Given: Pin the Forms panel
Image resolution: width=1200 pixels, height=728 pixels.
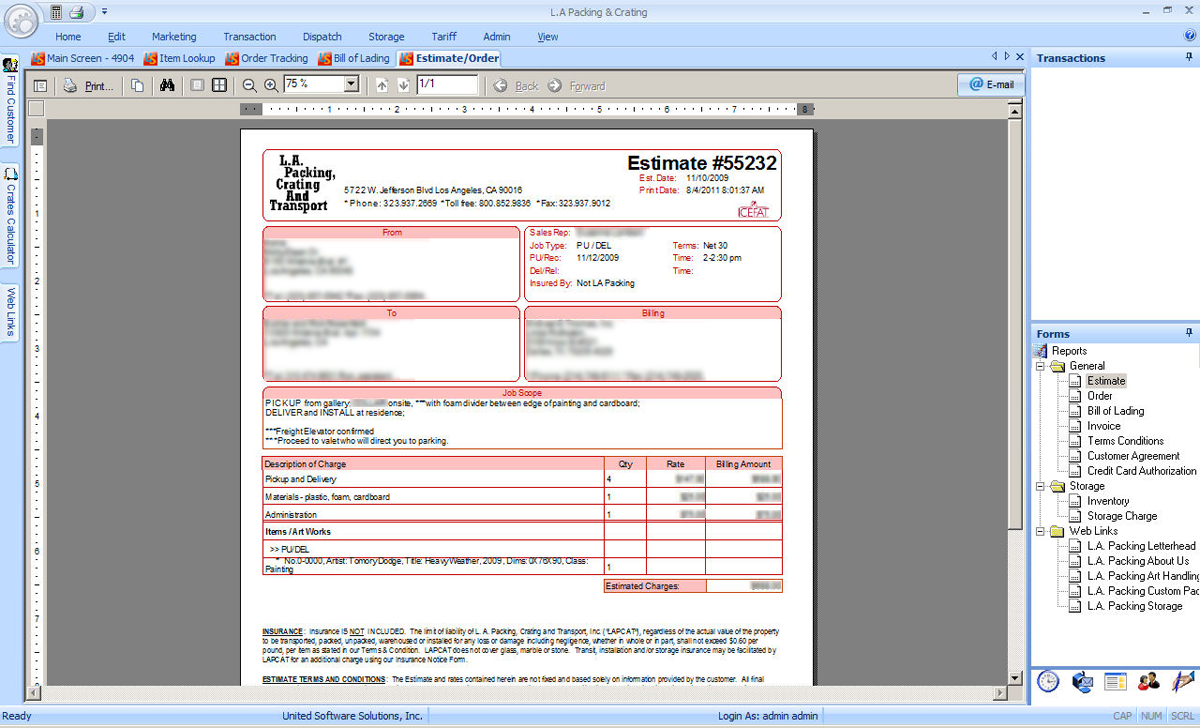Looking at the screenshot, I should (x=1189, y=333).
